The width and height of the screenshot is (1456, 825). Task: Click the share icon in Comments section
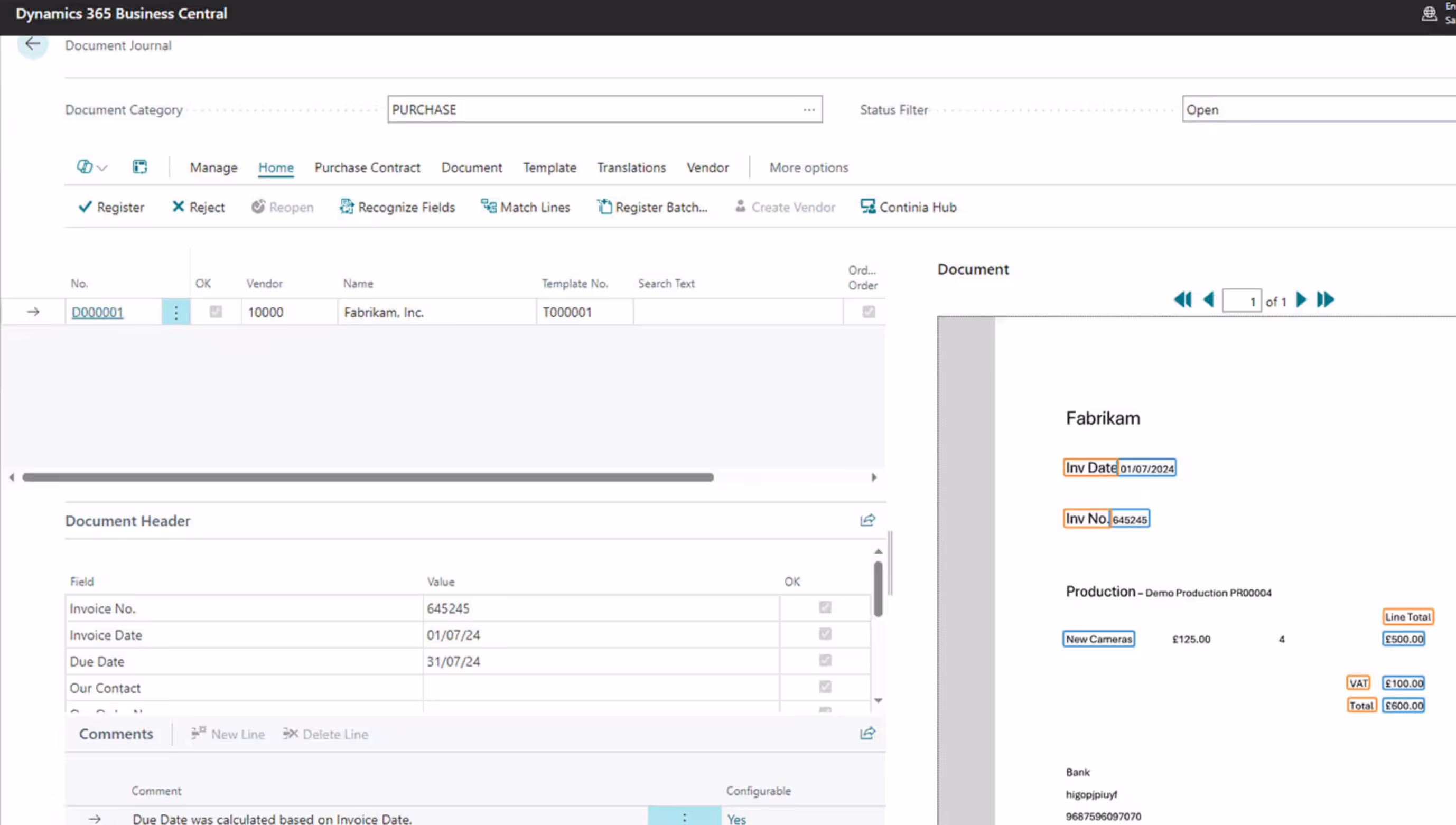coord(867,734)
